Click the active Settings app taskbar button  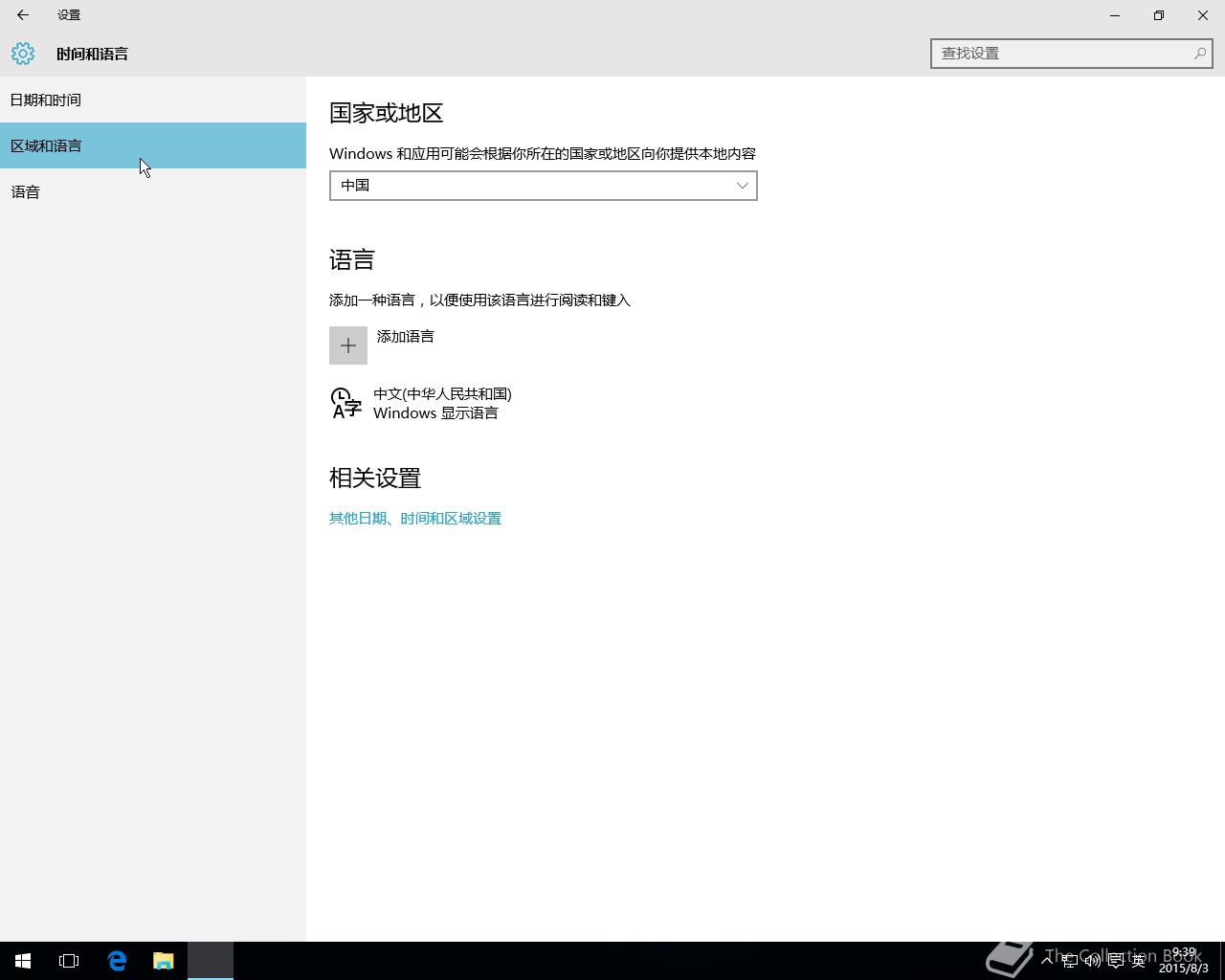(211, 961)
